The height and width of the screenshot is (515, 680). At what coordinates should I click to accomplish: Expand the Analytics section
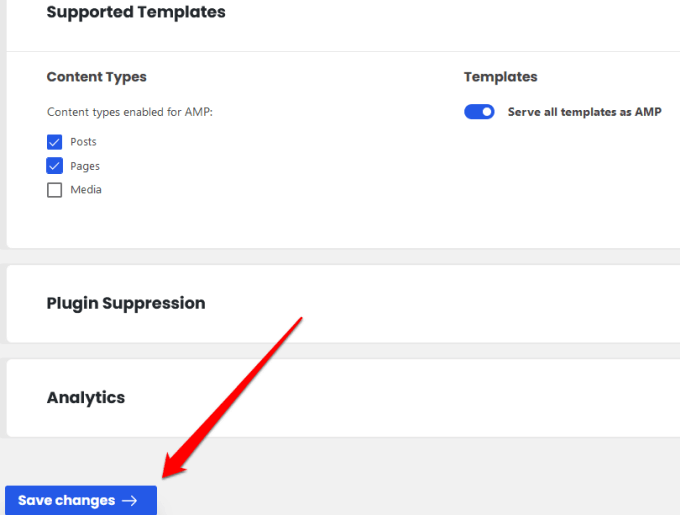click(x=86, y=397)
